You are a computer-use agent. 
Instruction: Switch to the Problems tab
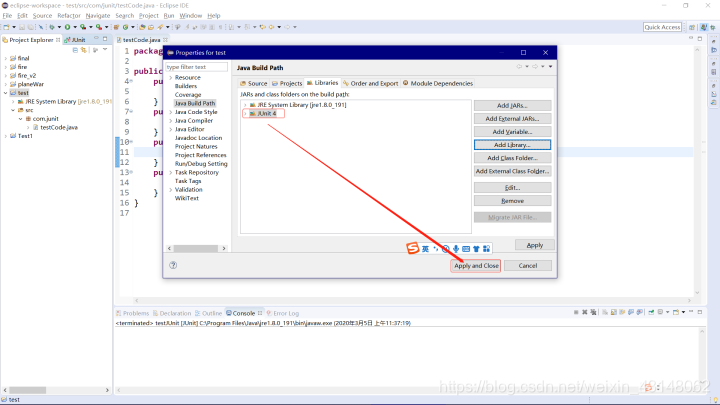(132, 313)
